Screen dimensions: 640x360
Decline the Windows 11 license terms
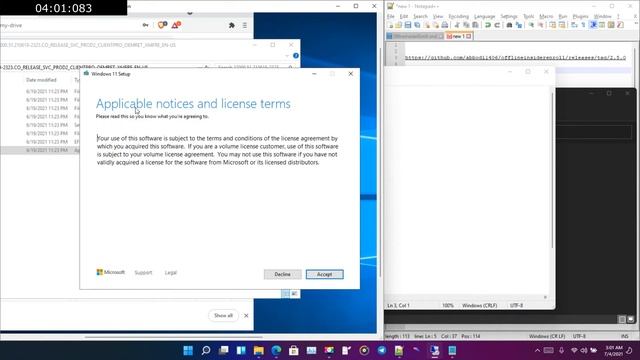pos(282,274)
